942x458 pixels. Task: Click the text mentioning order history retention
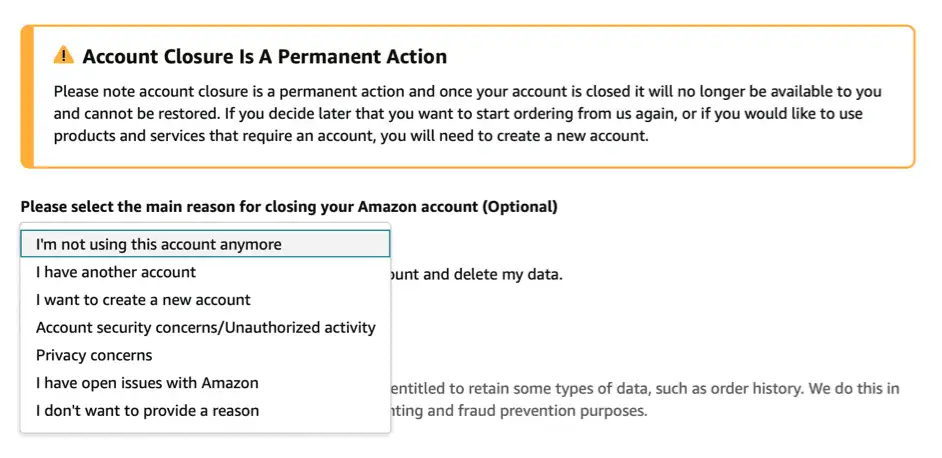[x=640, y=387]
